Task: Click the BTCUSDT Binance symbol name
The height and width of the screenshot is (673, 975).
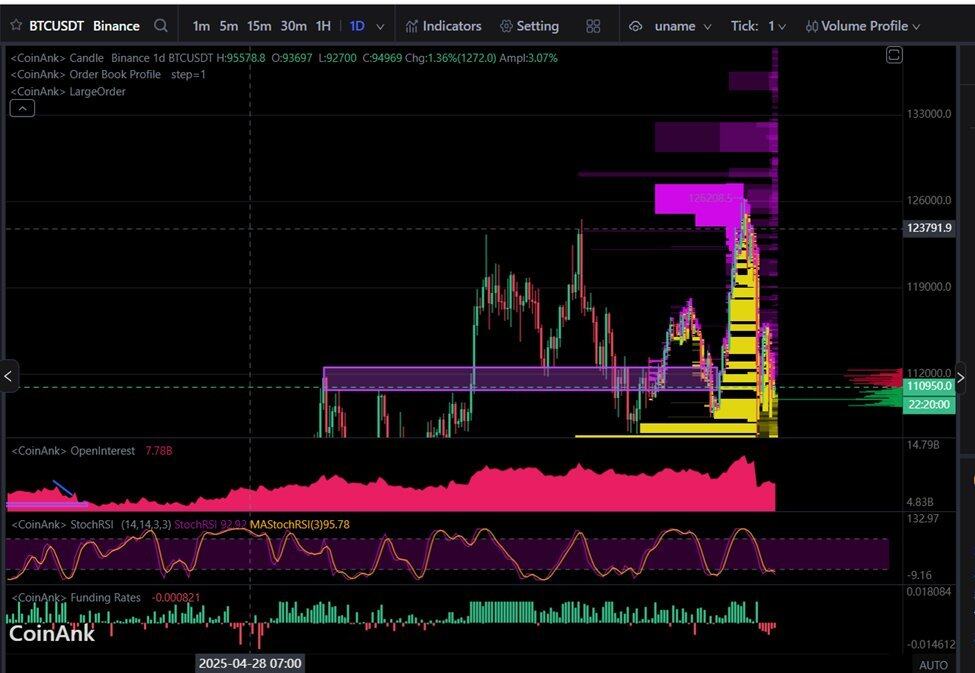Action: (84, 26)
